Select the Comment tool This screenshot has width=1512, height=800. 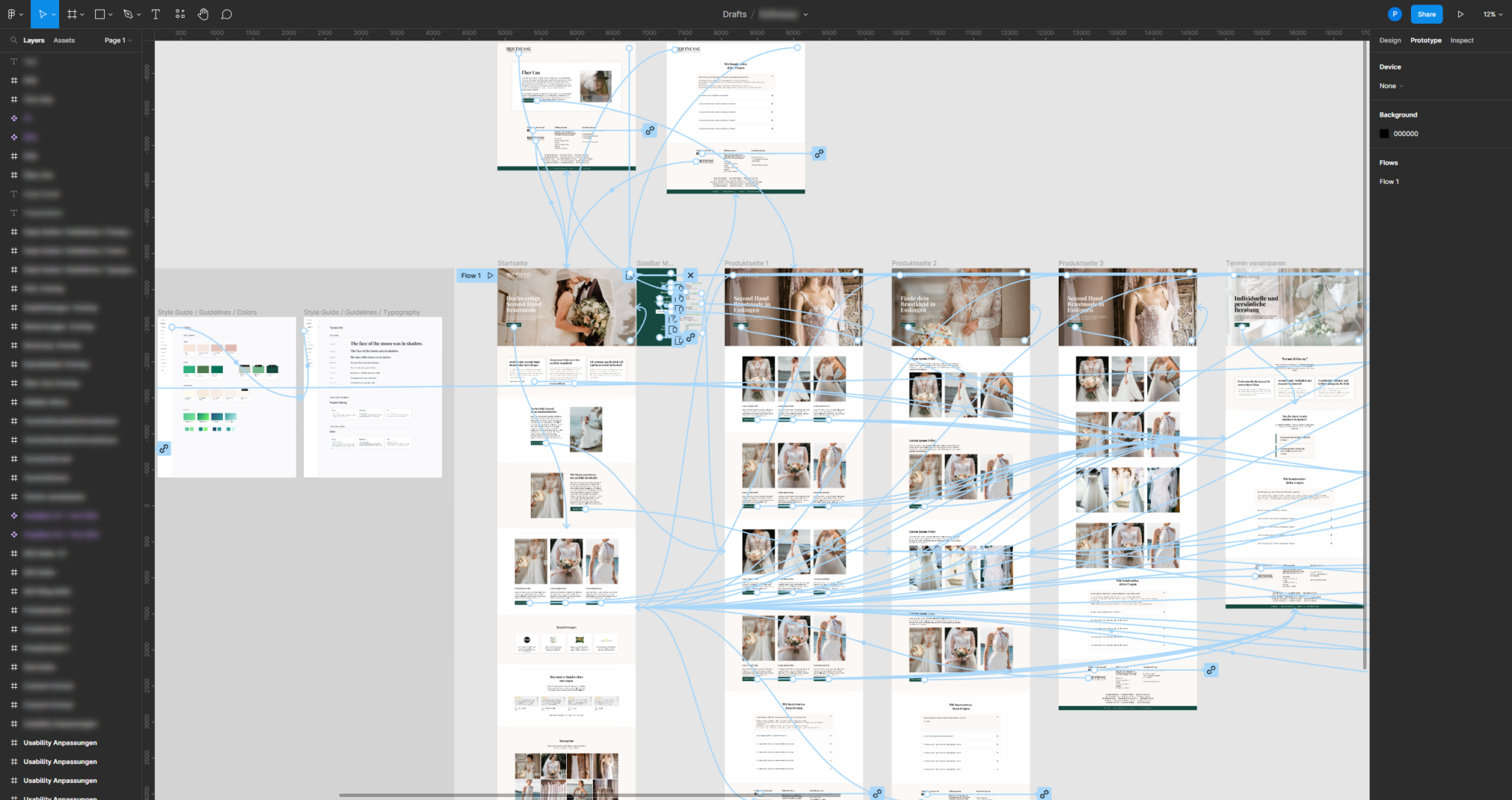pos(227,13)
